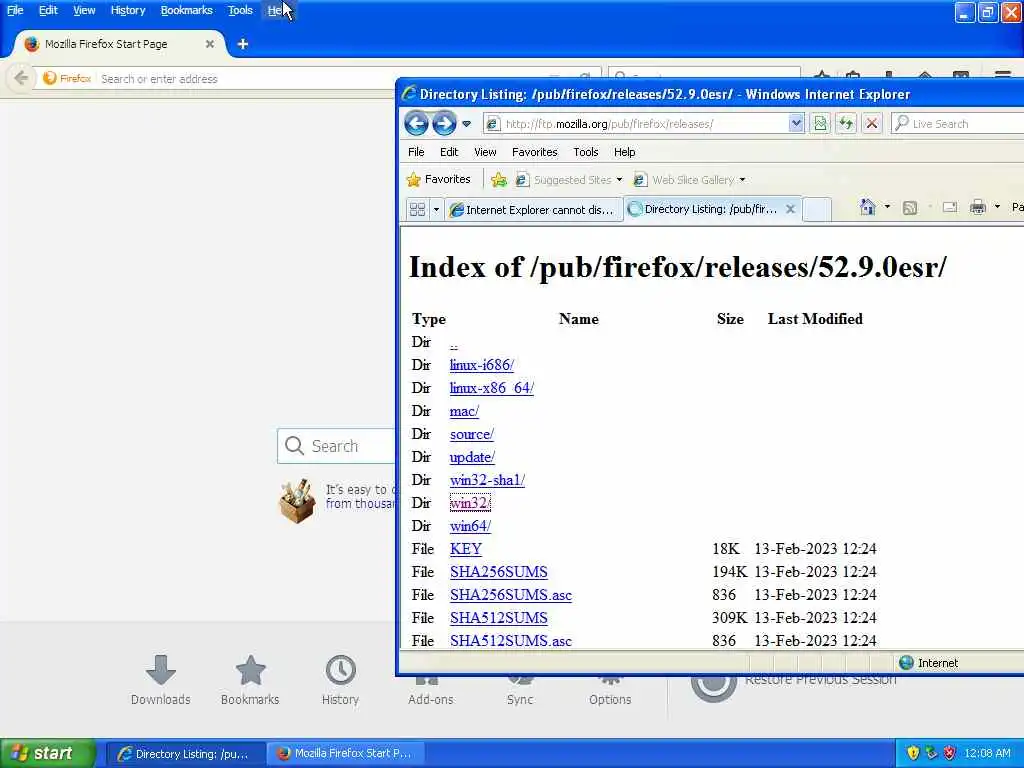Open Internet Explorer address bar history dropdown
This screenshot has height=768, width=1024.
(795, 123)
